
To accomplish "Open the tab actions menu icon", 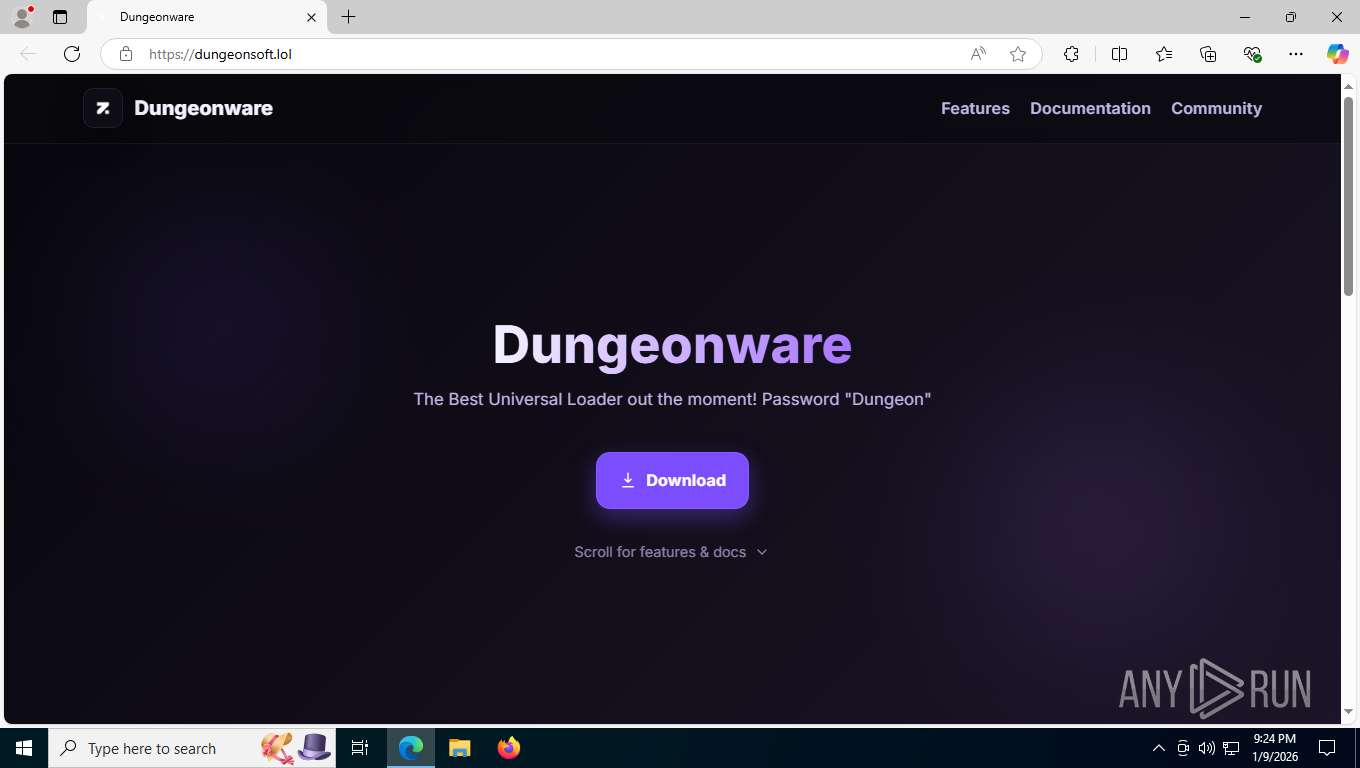I will [x=60, y=17].
